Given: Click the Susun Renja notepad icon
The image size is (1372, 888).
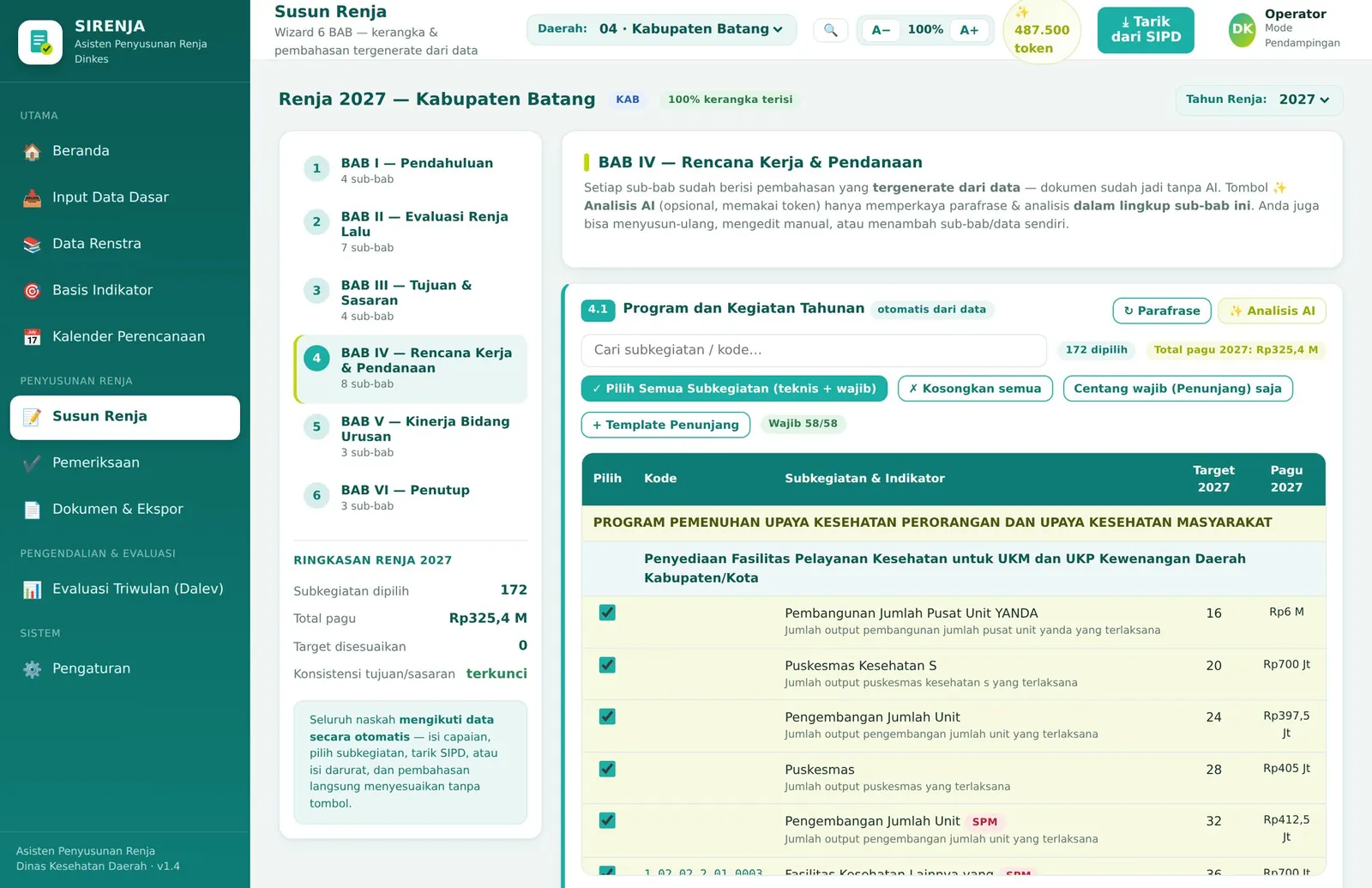Looking at the screenshot, I should coord(32,417).
